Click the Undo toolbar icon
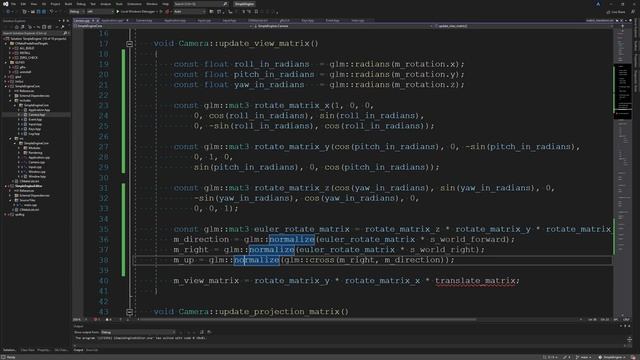 tap(51, 11)
